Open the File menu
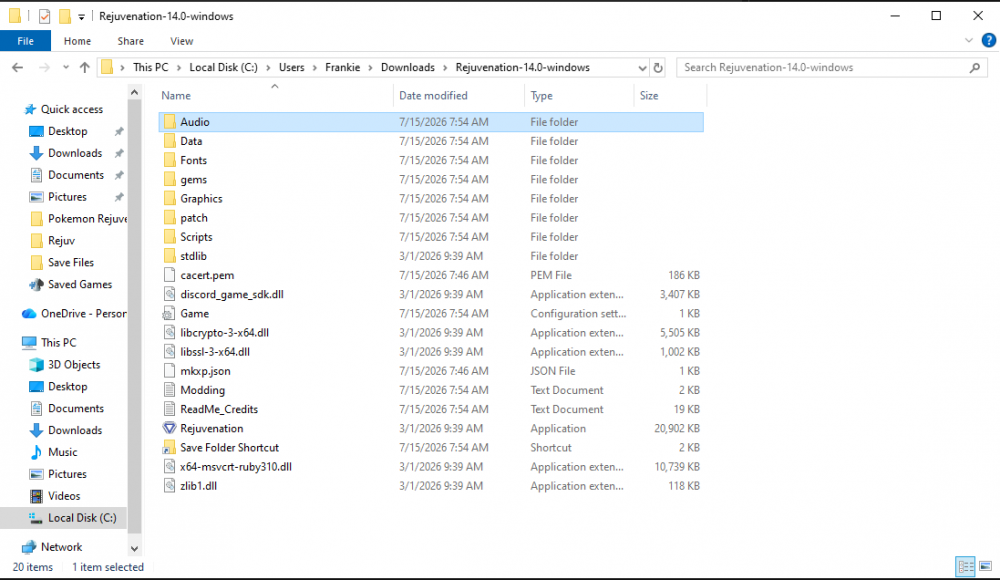 click(x=26, y=41)
